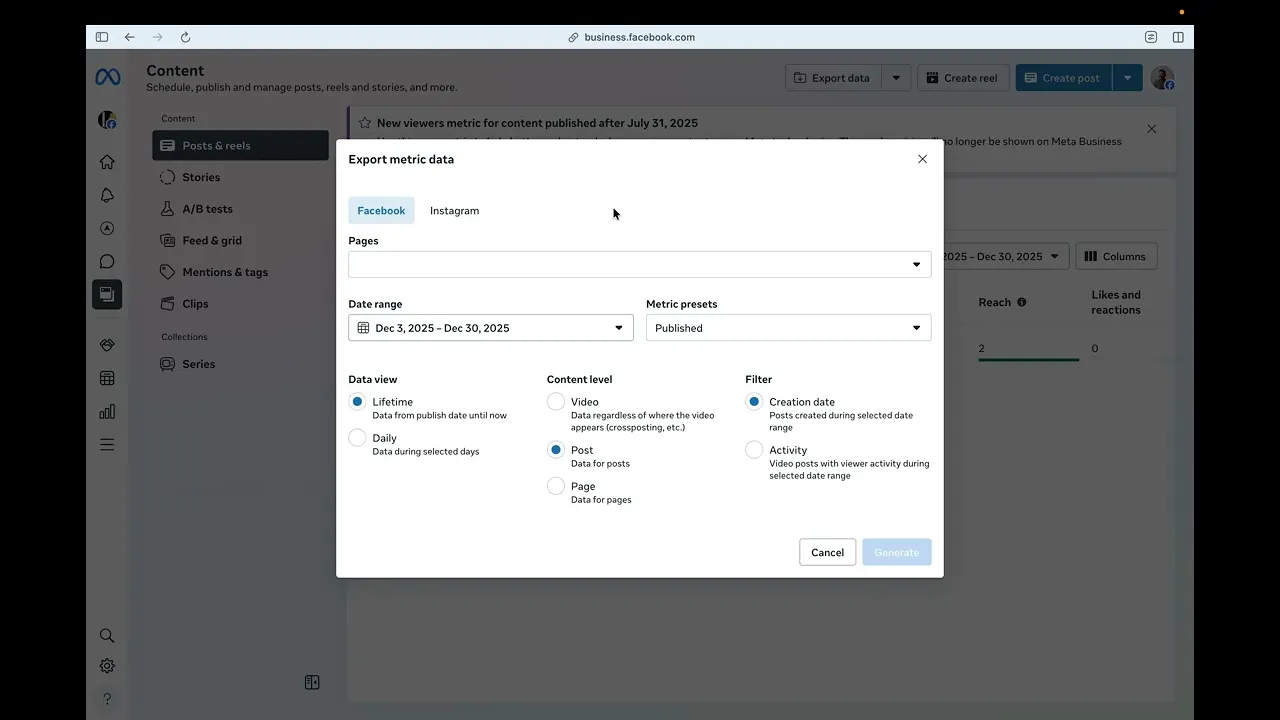The height and width of the screenshot is (720, 1280).
Task: Click the Cancel button
Action: click(828, 552)
